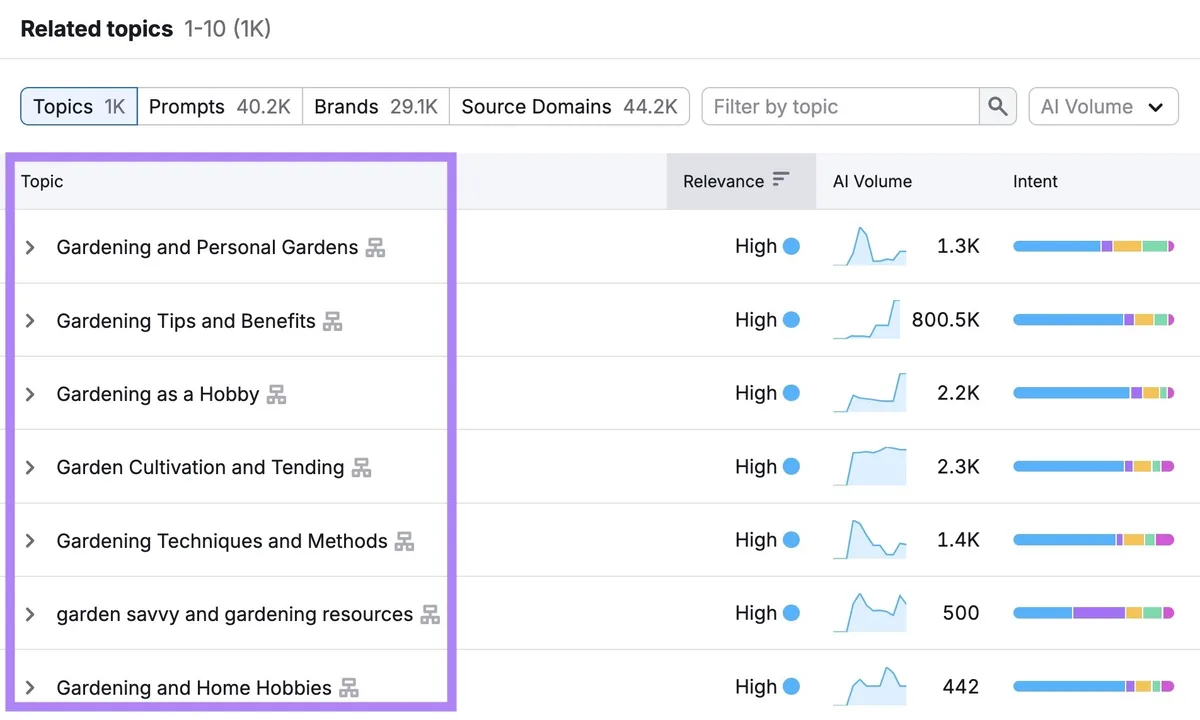This screenshot has height=720, width=1200.
Task: Expand the Garden Cultivation and Tending row
Action: click(30, 467)
